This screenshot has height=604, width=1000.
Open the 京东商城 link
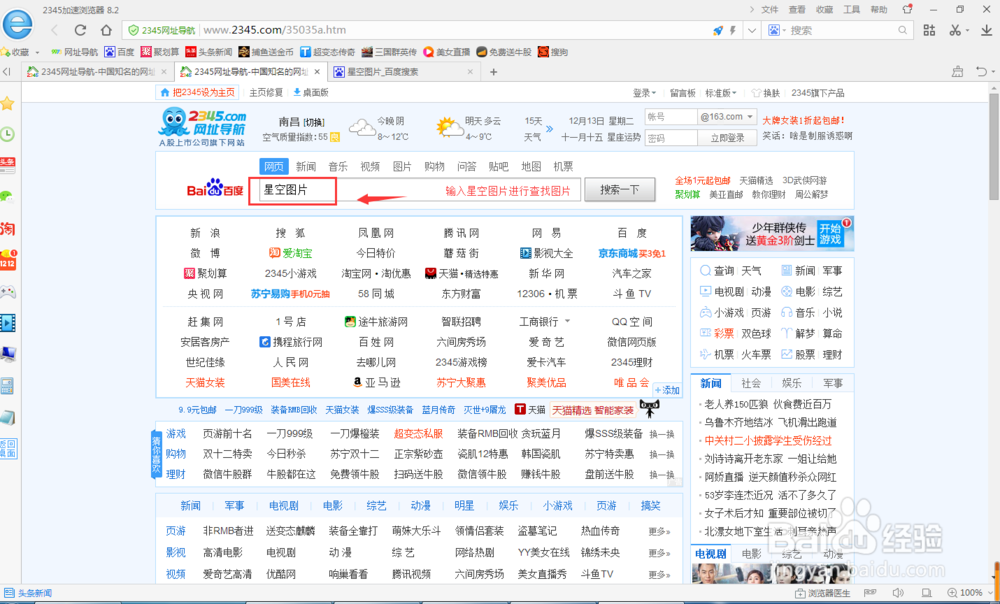pos(618,253)
